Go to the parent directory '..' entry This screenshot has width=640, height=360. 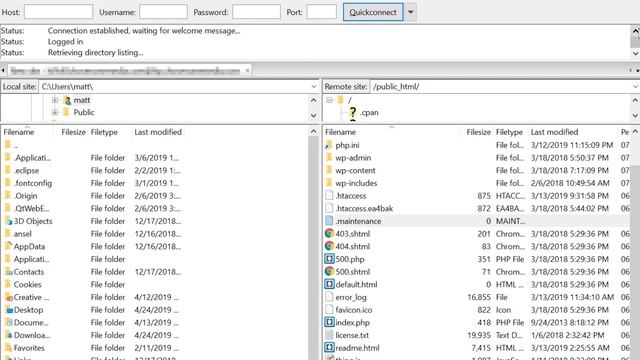16,145
